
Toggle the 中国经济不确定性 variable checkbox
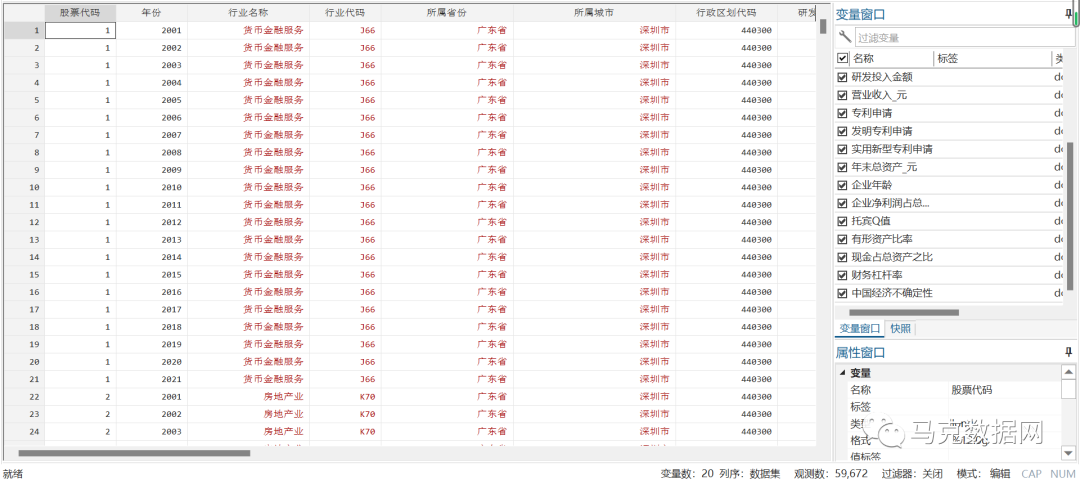click(842, 293)
